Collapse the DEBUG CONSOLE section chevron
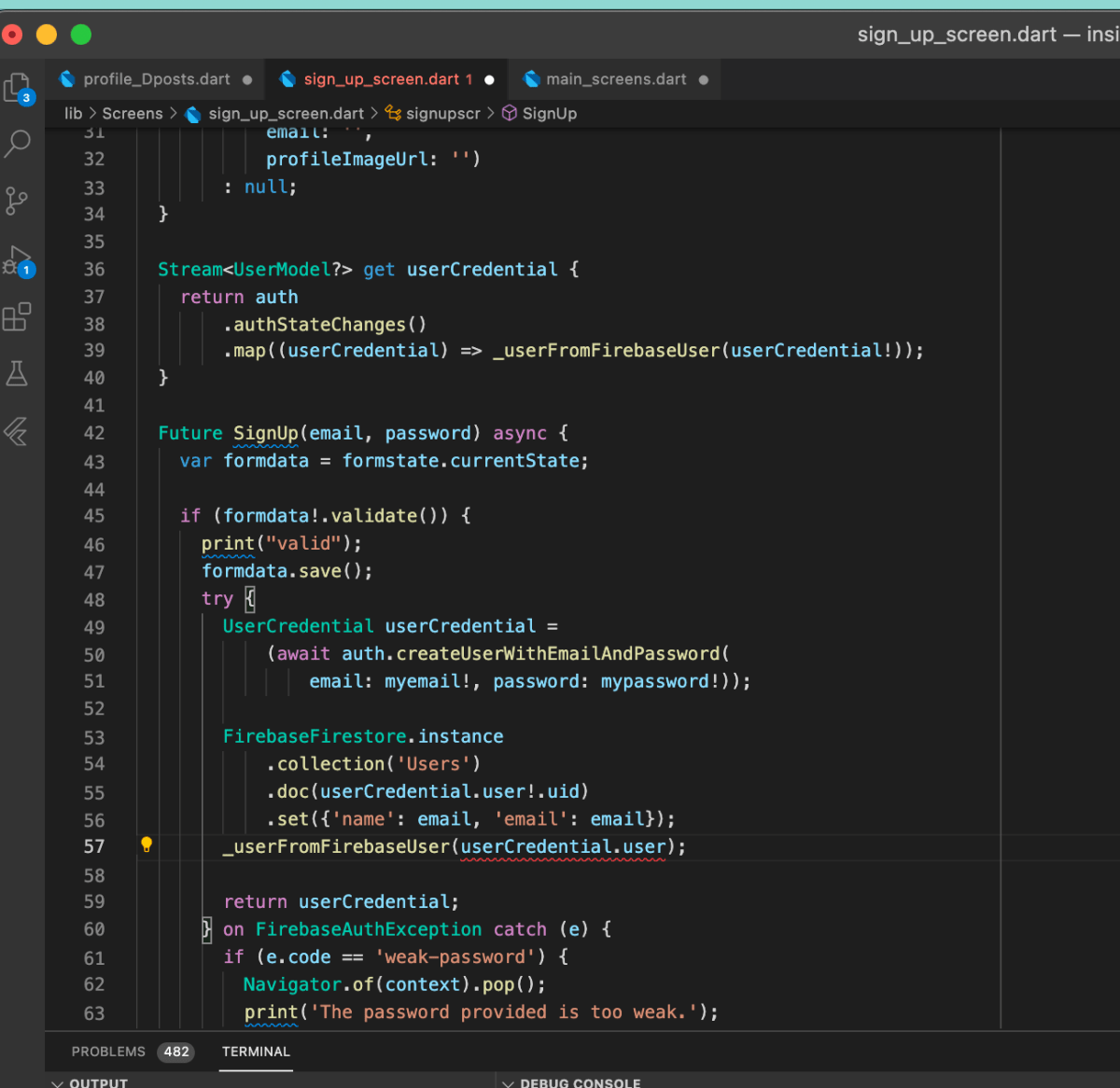 click(509, 1083)
